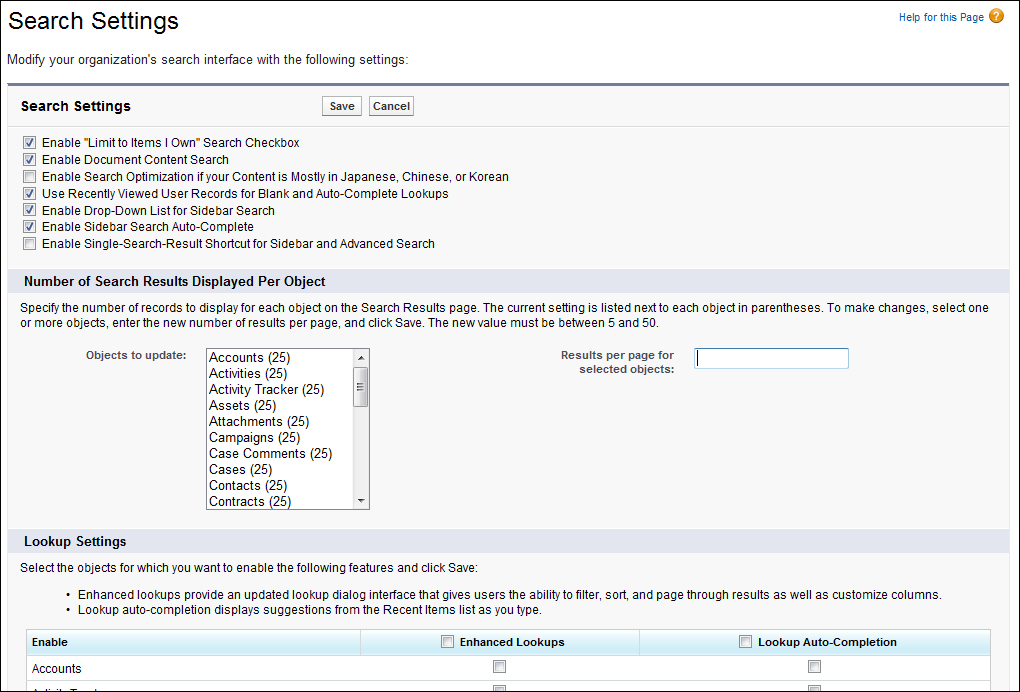
Task: Disable Sidebar Search Auto-Complete checkbox
Action: click(x=30, y=227)
